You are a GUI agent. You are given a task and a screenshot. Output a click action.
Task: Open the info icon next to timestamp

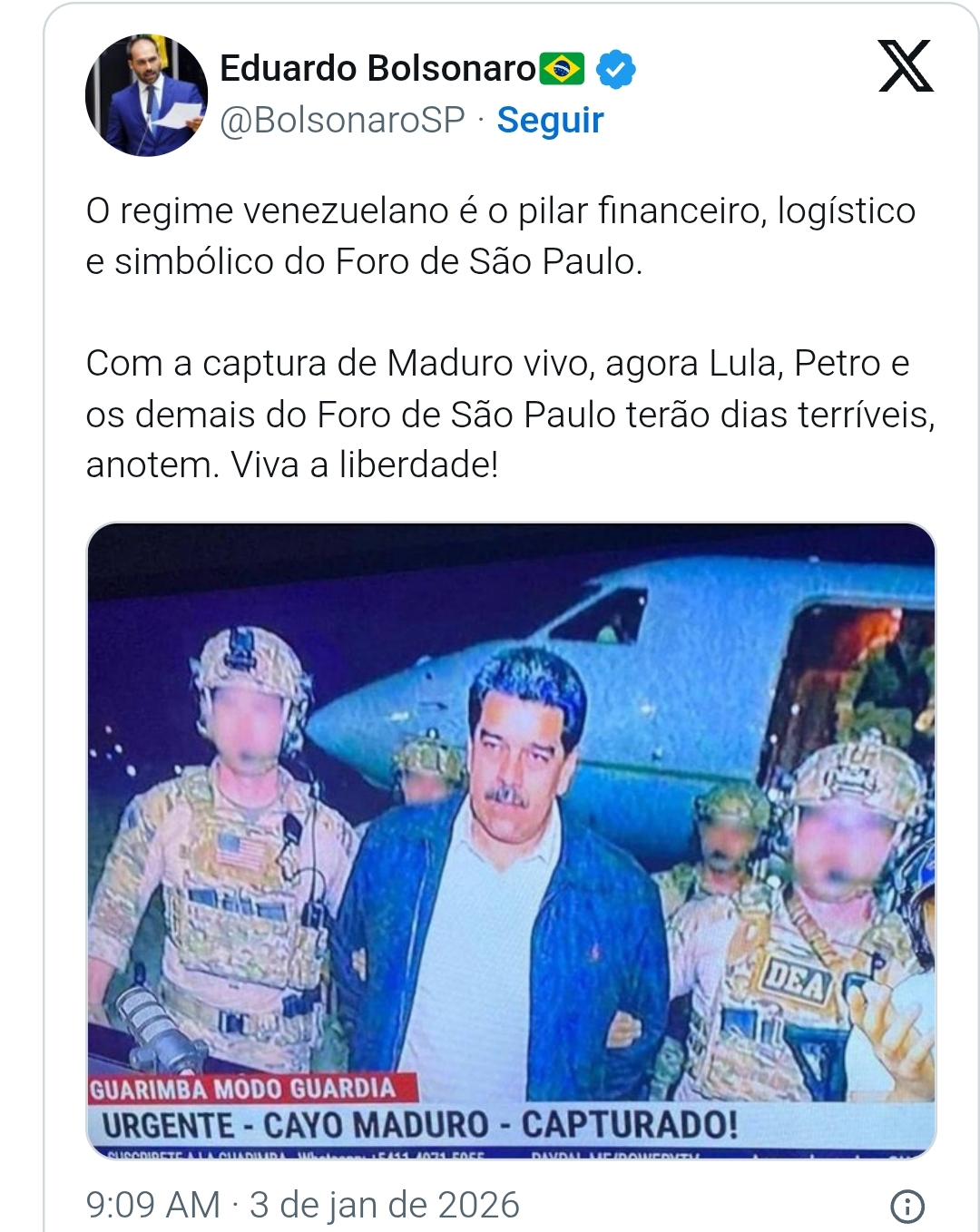click(x=907, y=1206)
